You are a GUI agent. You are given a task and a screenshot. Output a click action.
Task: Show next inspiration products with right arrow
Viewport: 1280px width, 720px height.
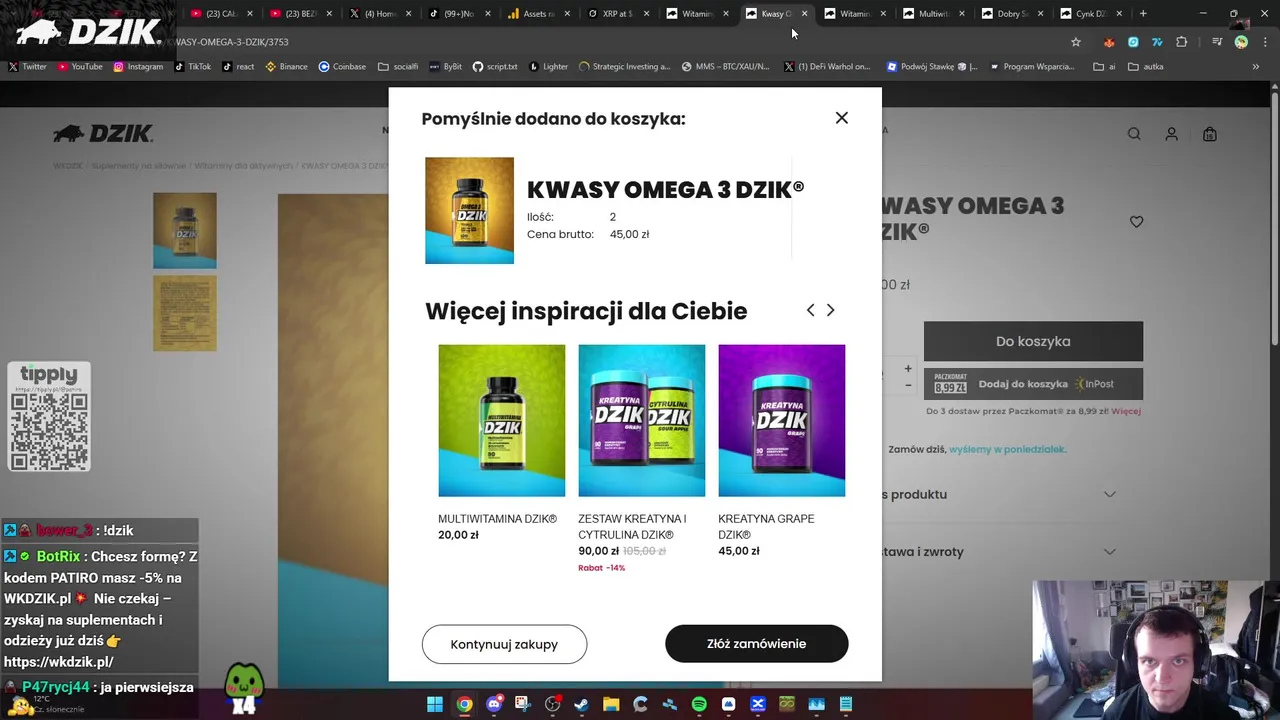(x=830, y=311)
